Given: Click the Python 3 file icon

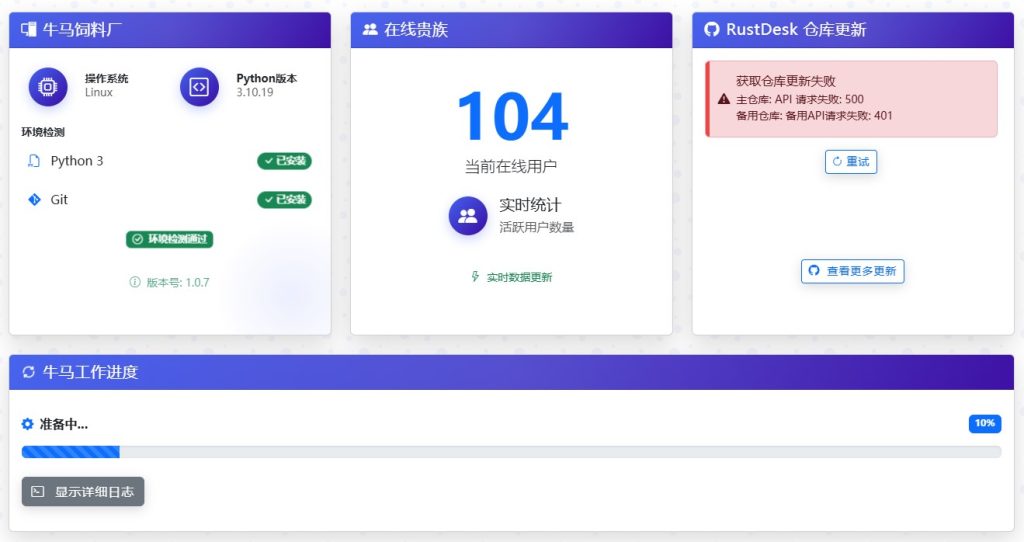Looking at the screenshot, I should point(34,161).
